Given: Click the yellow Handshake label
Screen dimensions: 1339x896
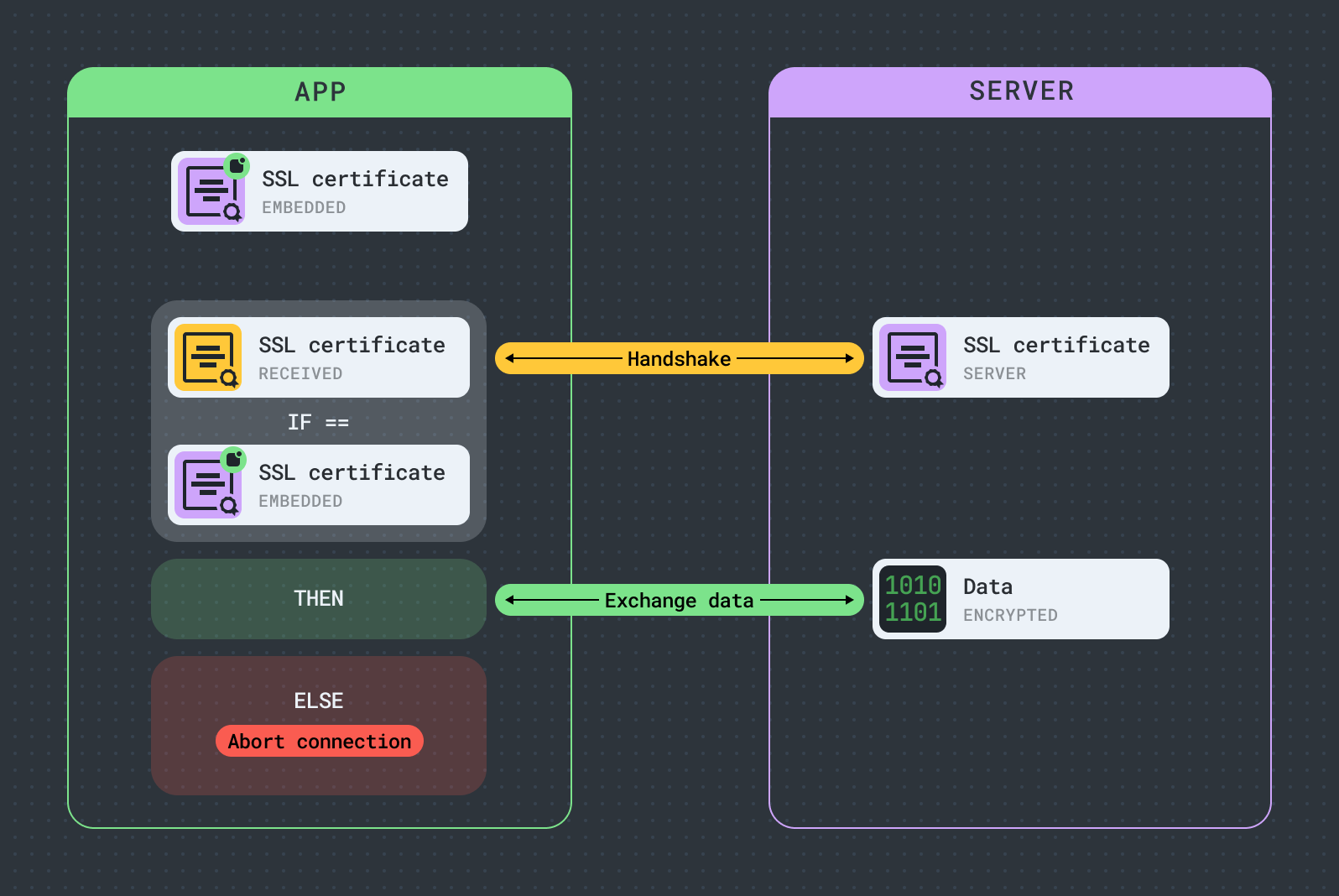Looking at the screenshot, I should [x=679, y=358].
